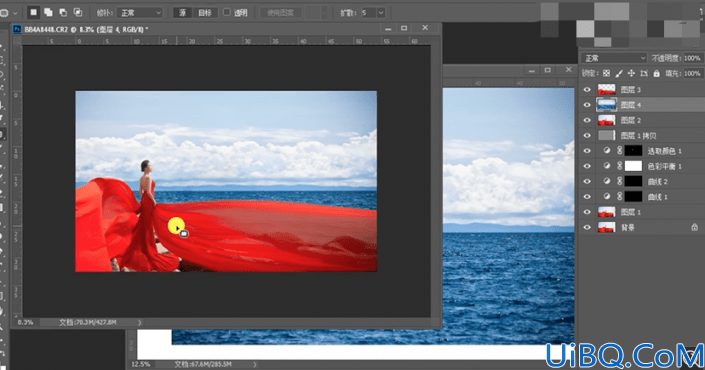Viewport: 705px width, 370px height.
Task: Click the 使用图案 (Use Pattern) button
Action: 281,13
